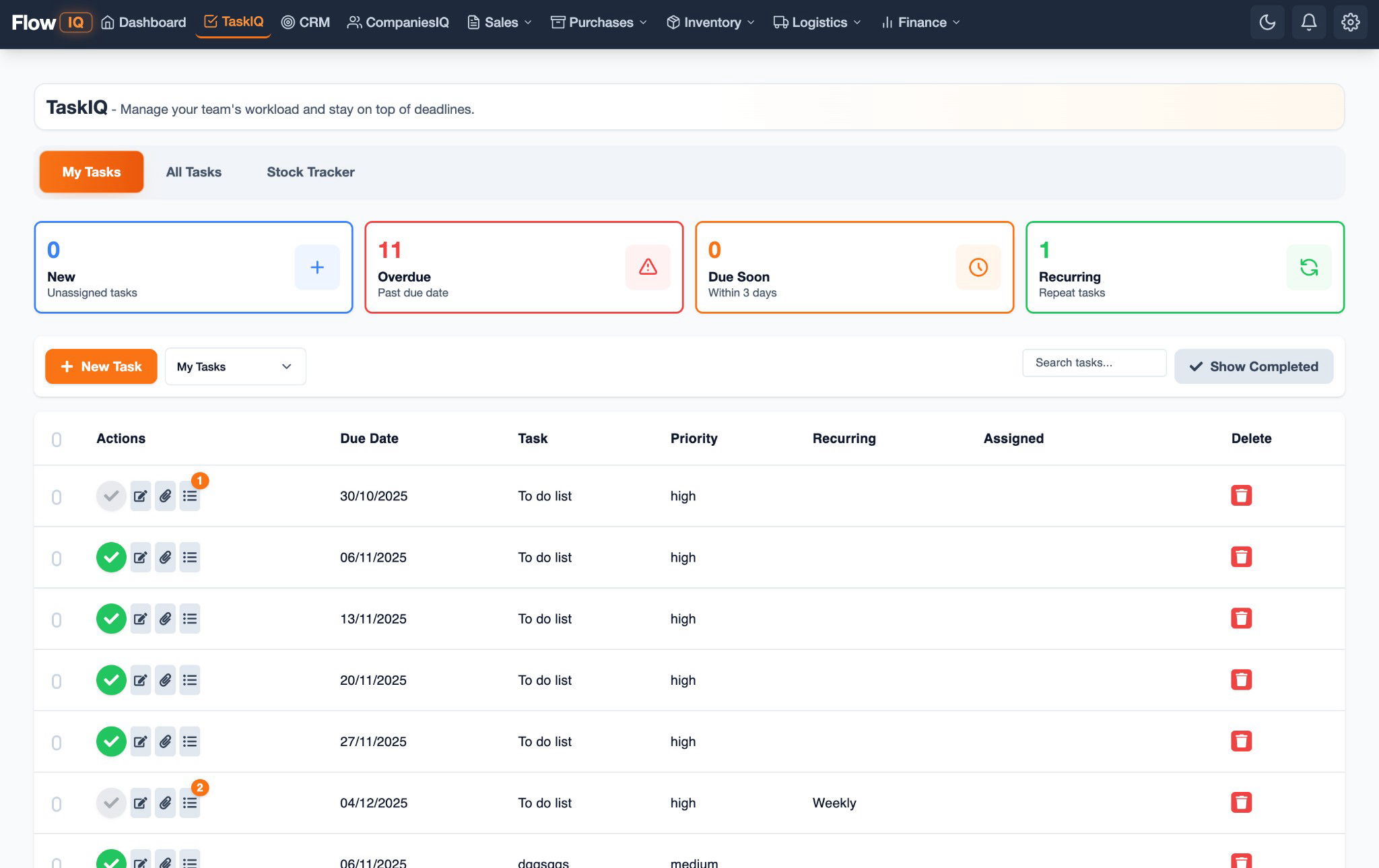Image resolution: width=1379 pixels, height=868 pixels.
Task: Open the settings gear
Action: click(x=1350, y=22)
